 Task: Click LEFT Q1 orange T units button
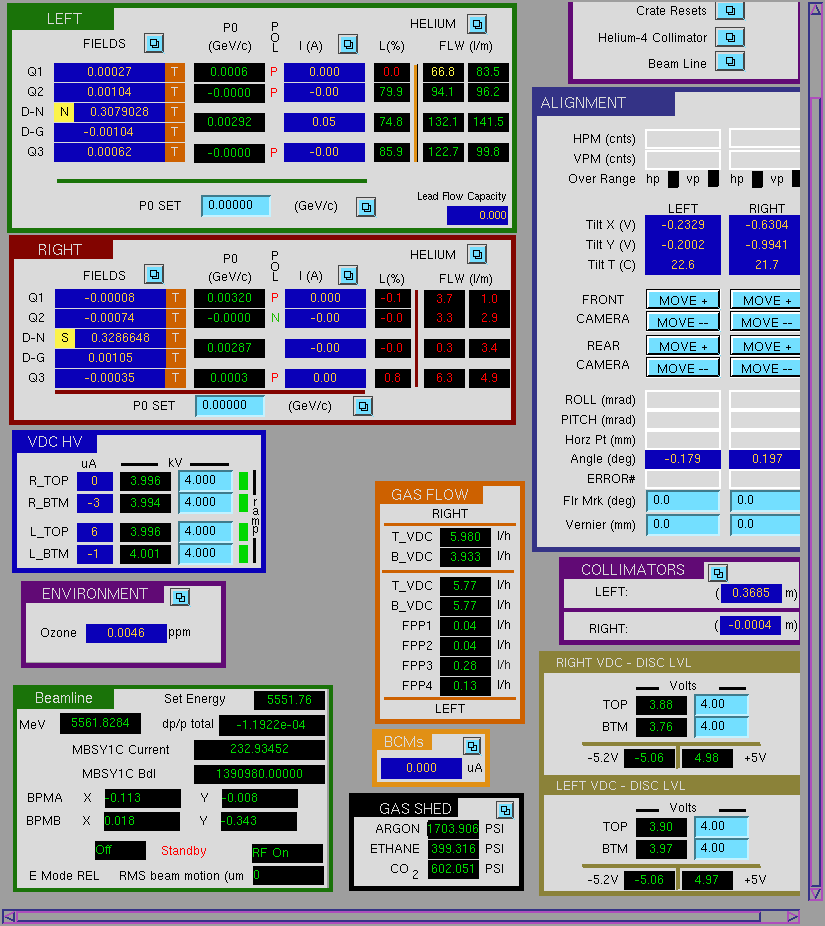click(x=175, y=71)
